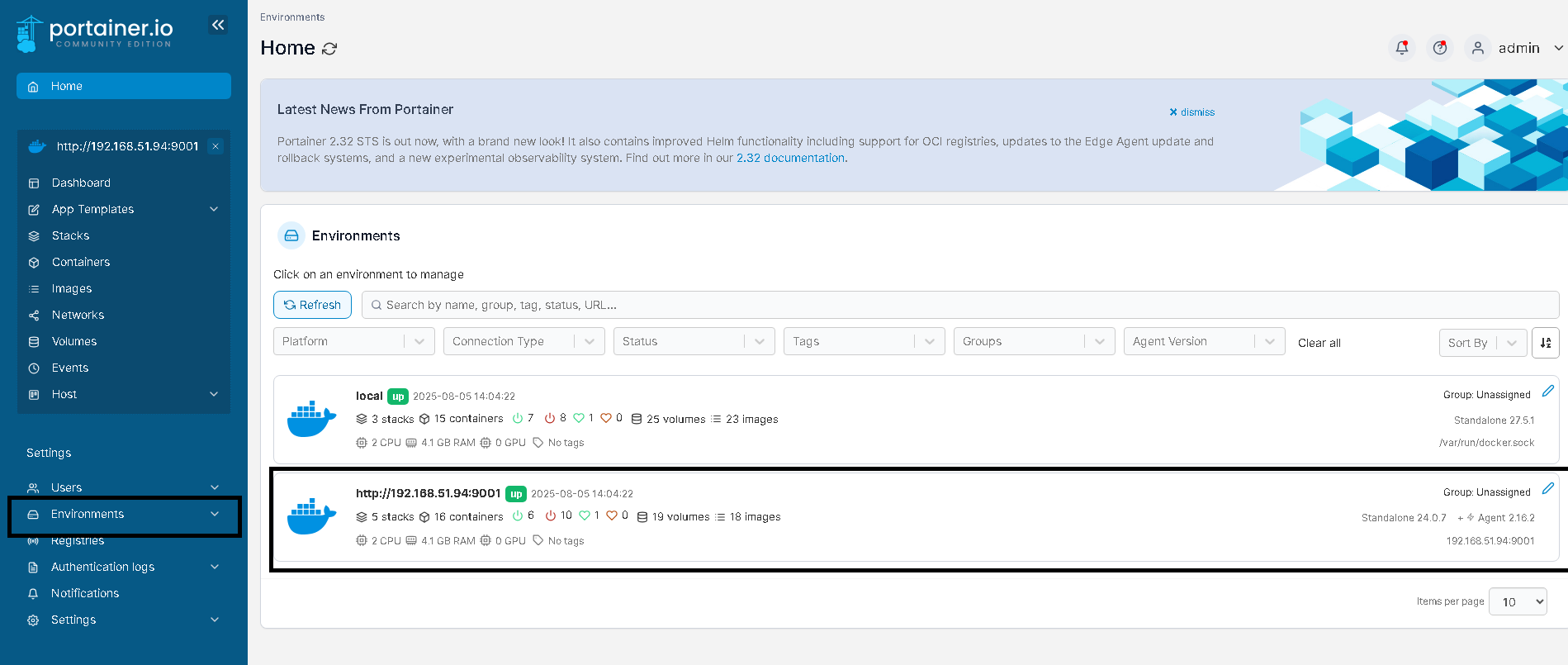Click the Settings gear icon in sidebar

pyautogui.click(x=33, y=620)
